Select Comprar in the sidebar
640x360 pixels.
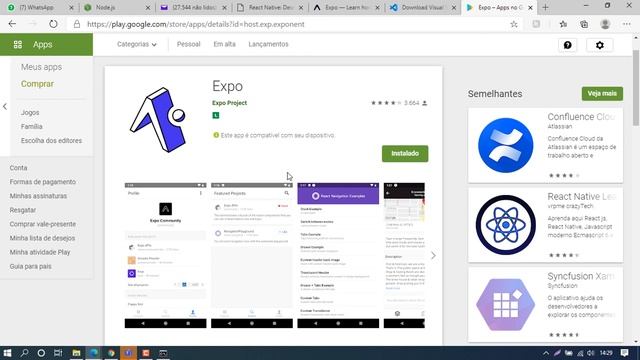click(37, 84)
